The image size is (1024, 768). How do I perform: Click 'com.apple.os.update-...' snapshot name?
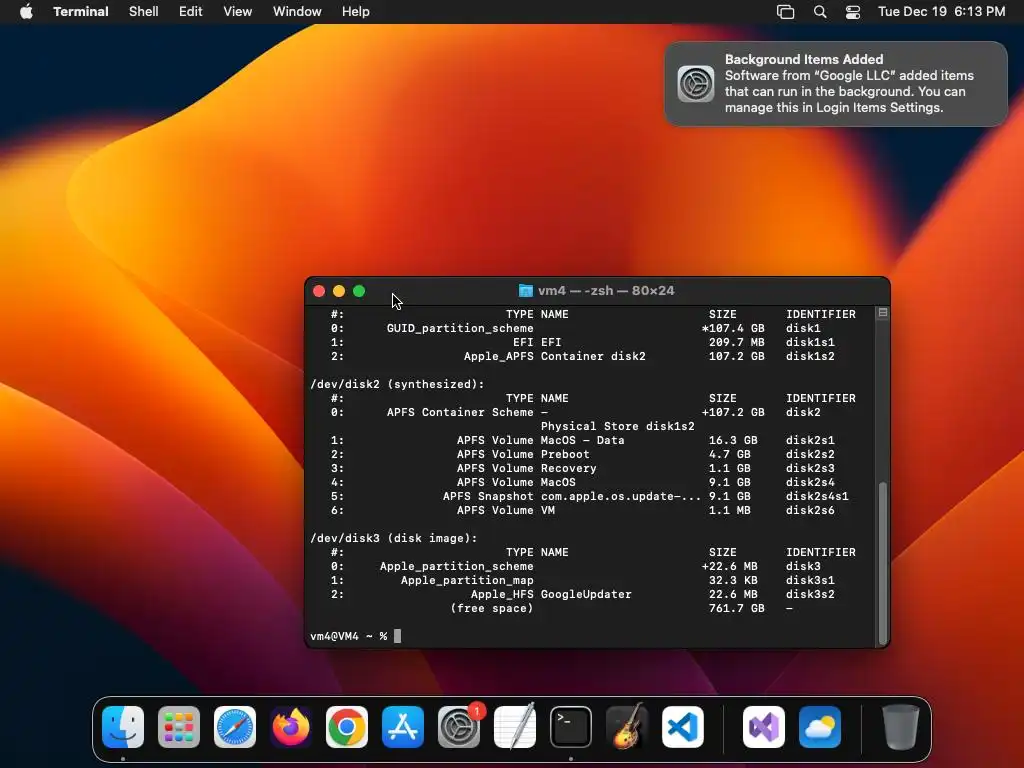(620, 496)
